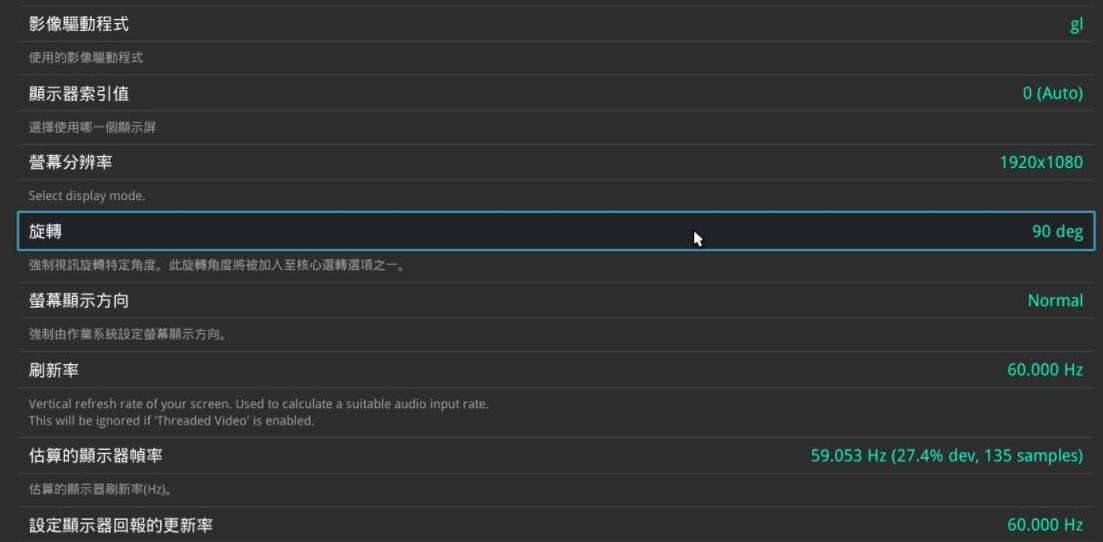
Task: Select the 影像驅動程式 setting row
Action: point(79,24)
